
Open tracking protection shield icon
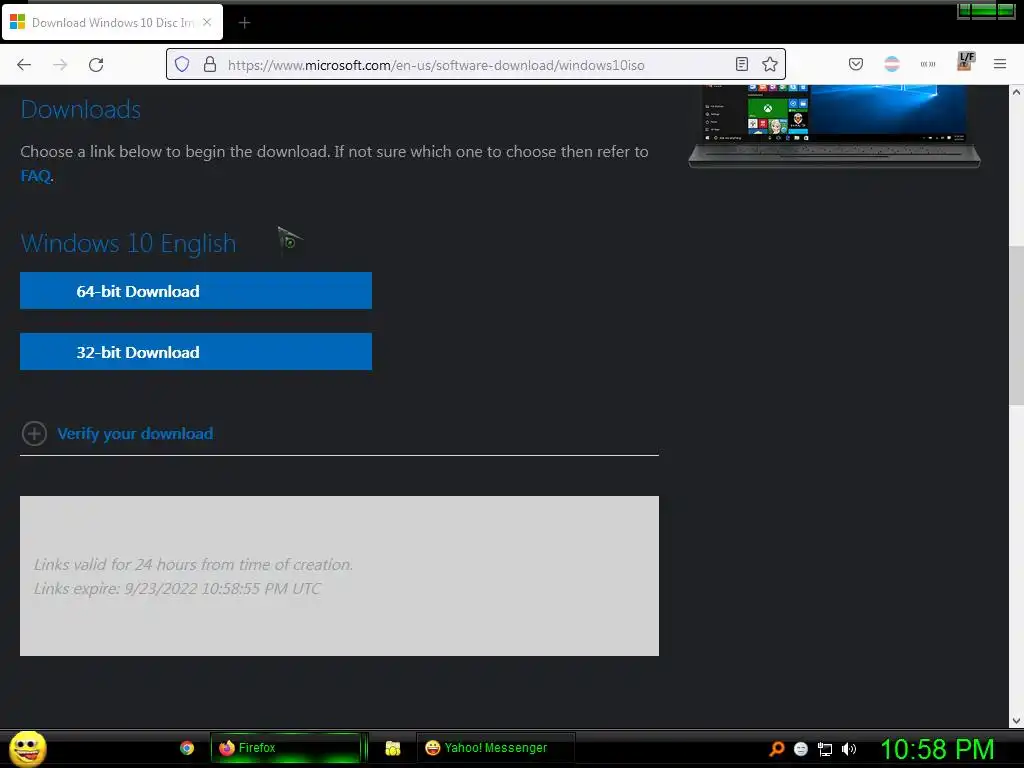pos(182,65)
